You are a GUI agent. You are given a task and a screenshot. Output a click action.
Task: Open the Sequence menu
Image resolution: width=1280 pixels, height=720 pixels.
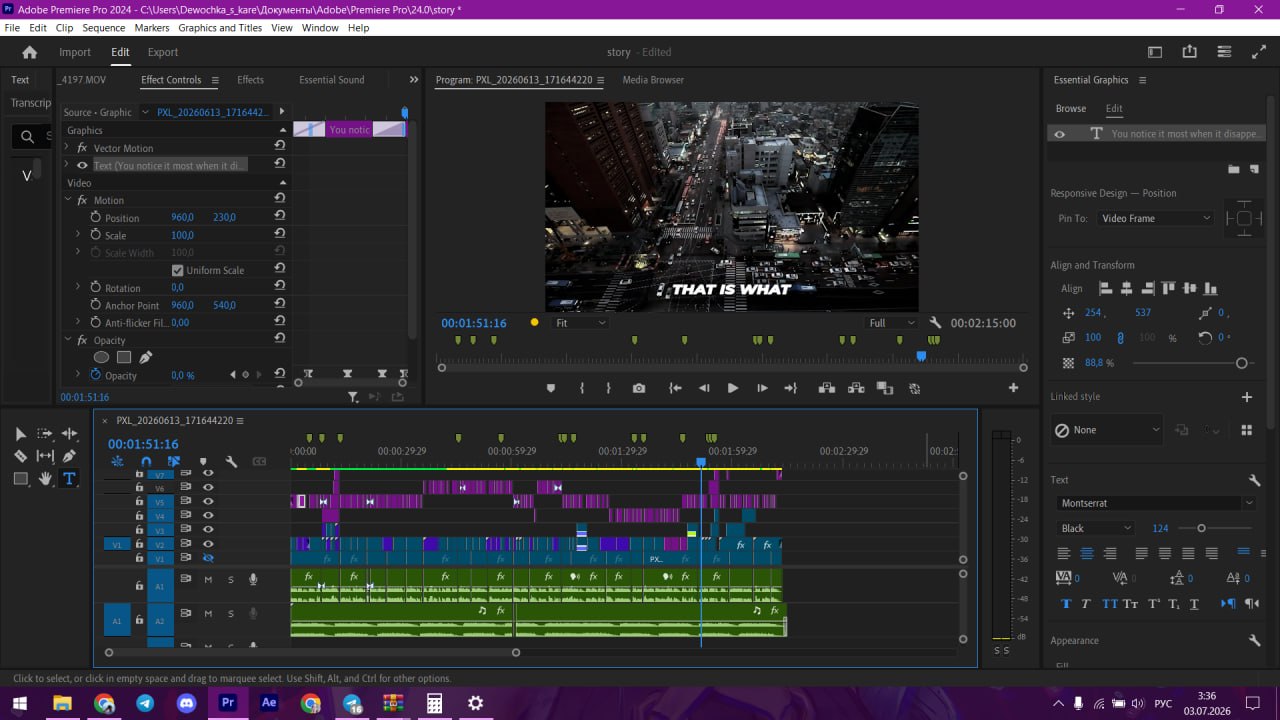coord(104,28)
